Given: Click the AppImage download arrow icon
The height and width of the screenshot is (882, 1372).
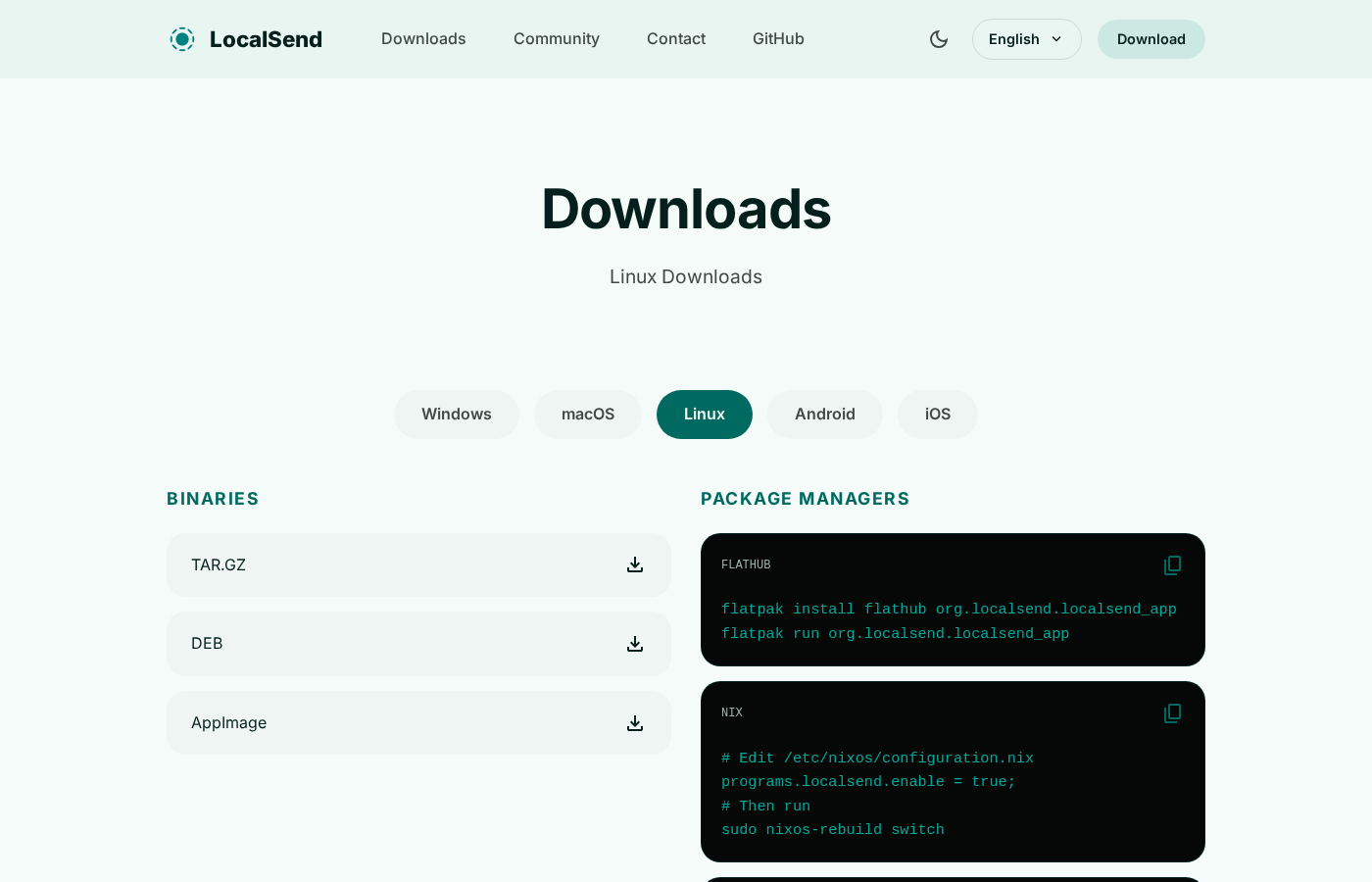Looking at the screenshot, I should coord(635,723).
